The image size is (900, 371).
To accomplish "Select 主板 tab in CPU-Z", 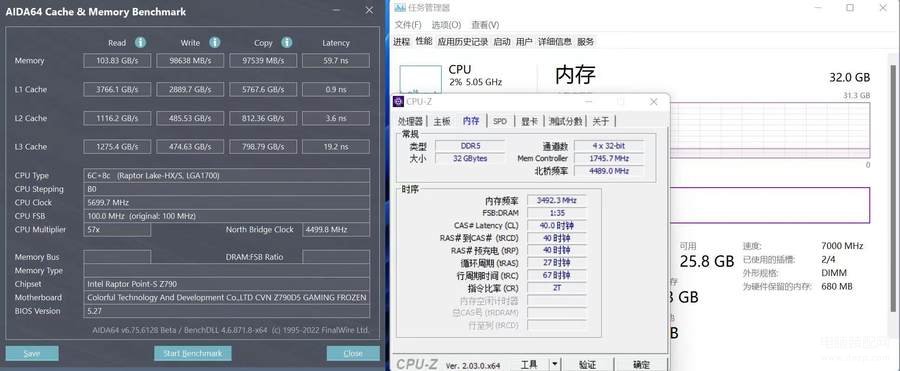I will (x=442, y=121).
